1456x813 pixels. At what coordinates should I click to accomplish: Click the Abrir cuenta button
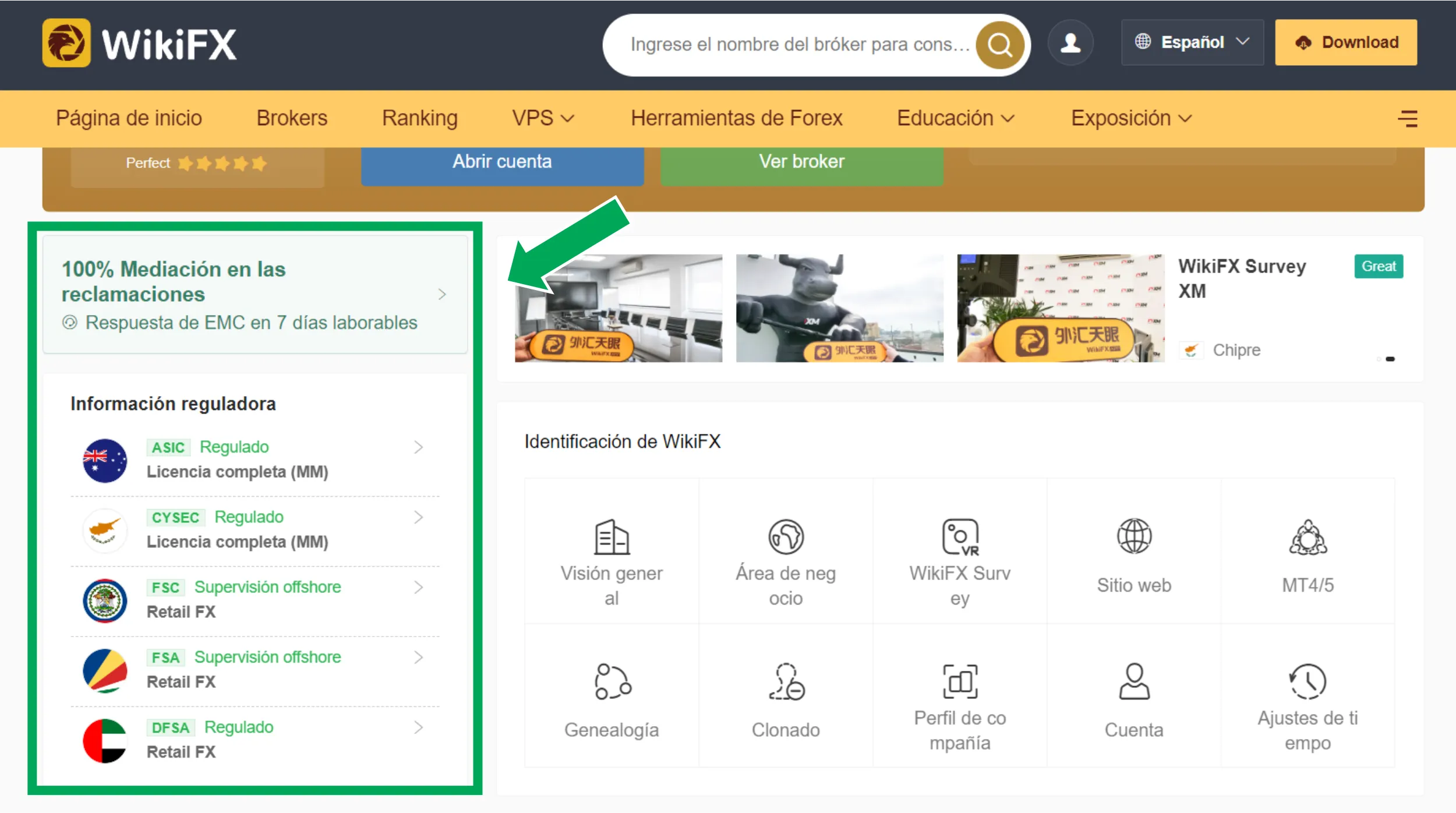(502, 165)
